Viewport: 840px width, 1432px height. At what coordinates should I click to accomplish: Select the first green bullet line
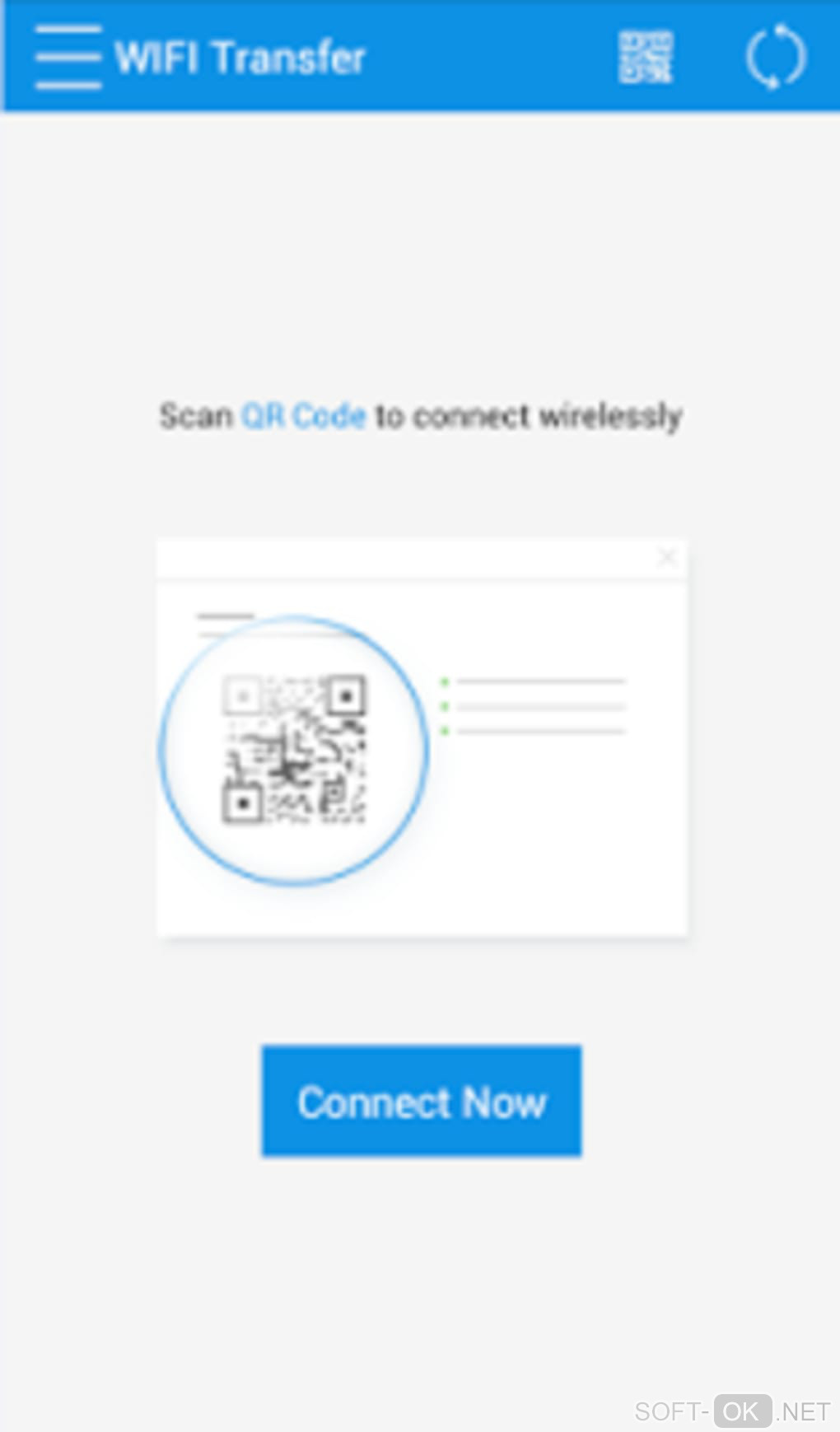(534, 681)
